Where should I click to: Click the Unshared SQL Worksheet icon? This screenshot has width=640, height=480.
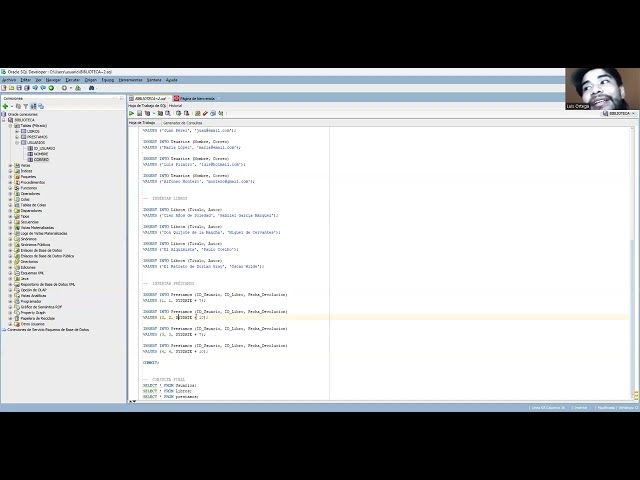click(198, 113)
